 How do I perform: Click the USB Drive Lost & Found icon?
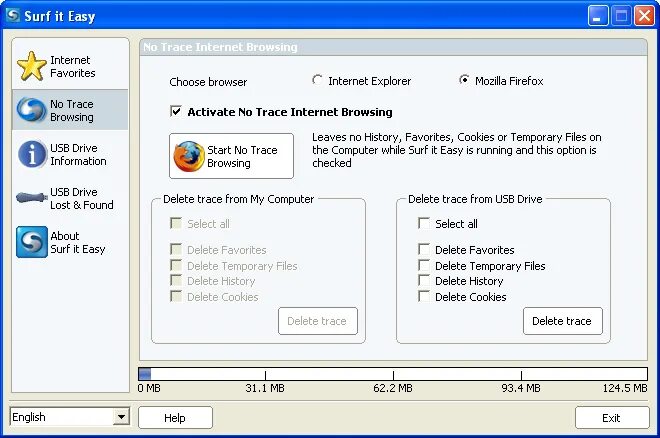point(32,197)
